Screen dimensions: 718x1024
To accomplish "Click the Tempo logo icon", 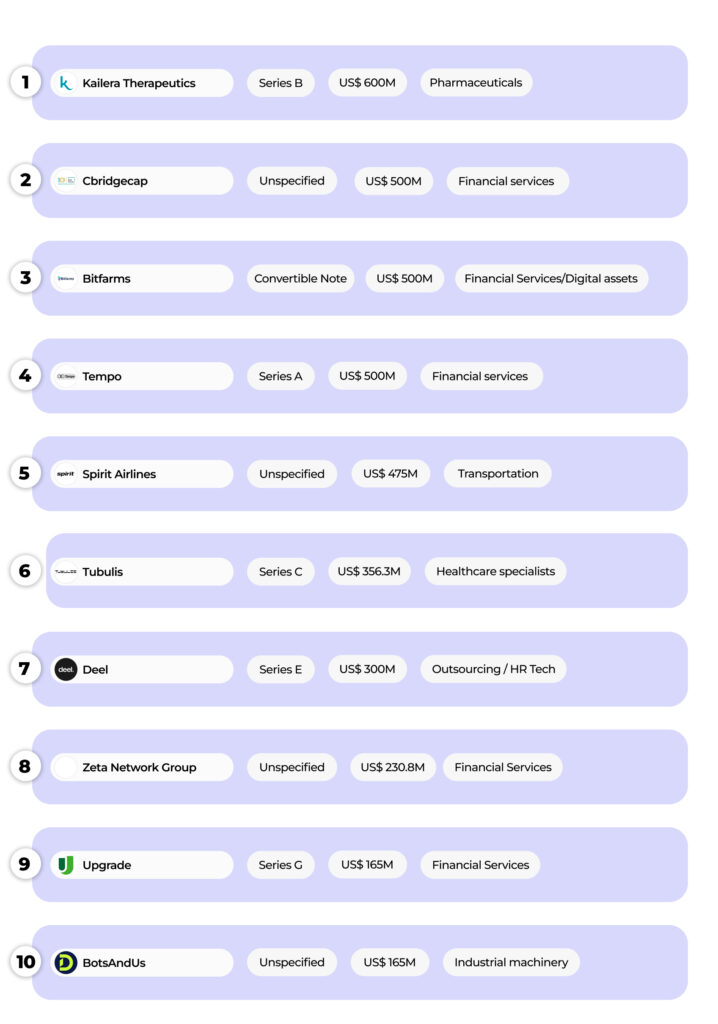I will 66,376.
